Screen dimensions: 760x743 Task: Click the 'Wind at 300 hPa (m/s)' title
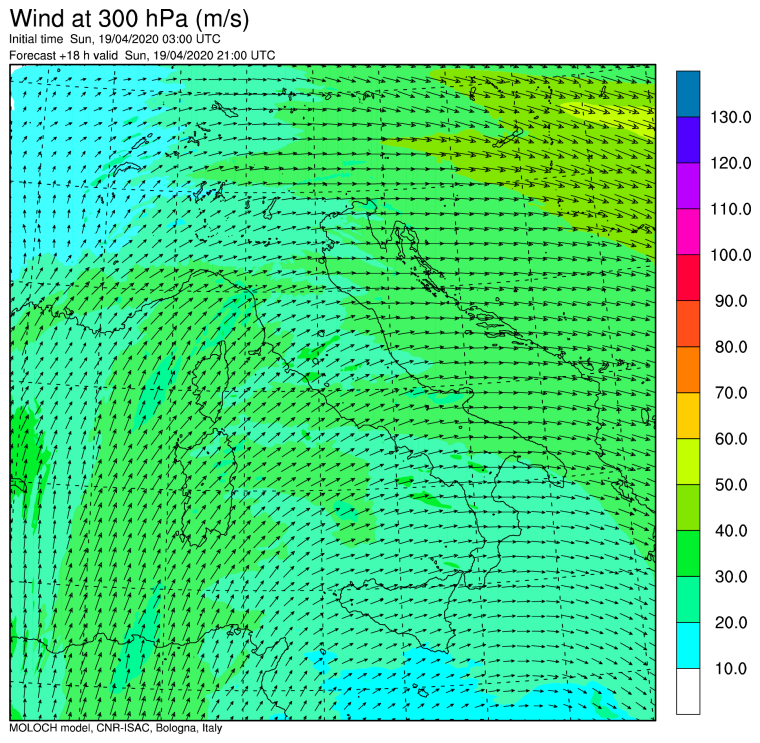click(x=129, y=18)
